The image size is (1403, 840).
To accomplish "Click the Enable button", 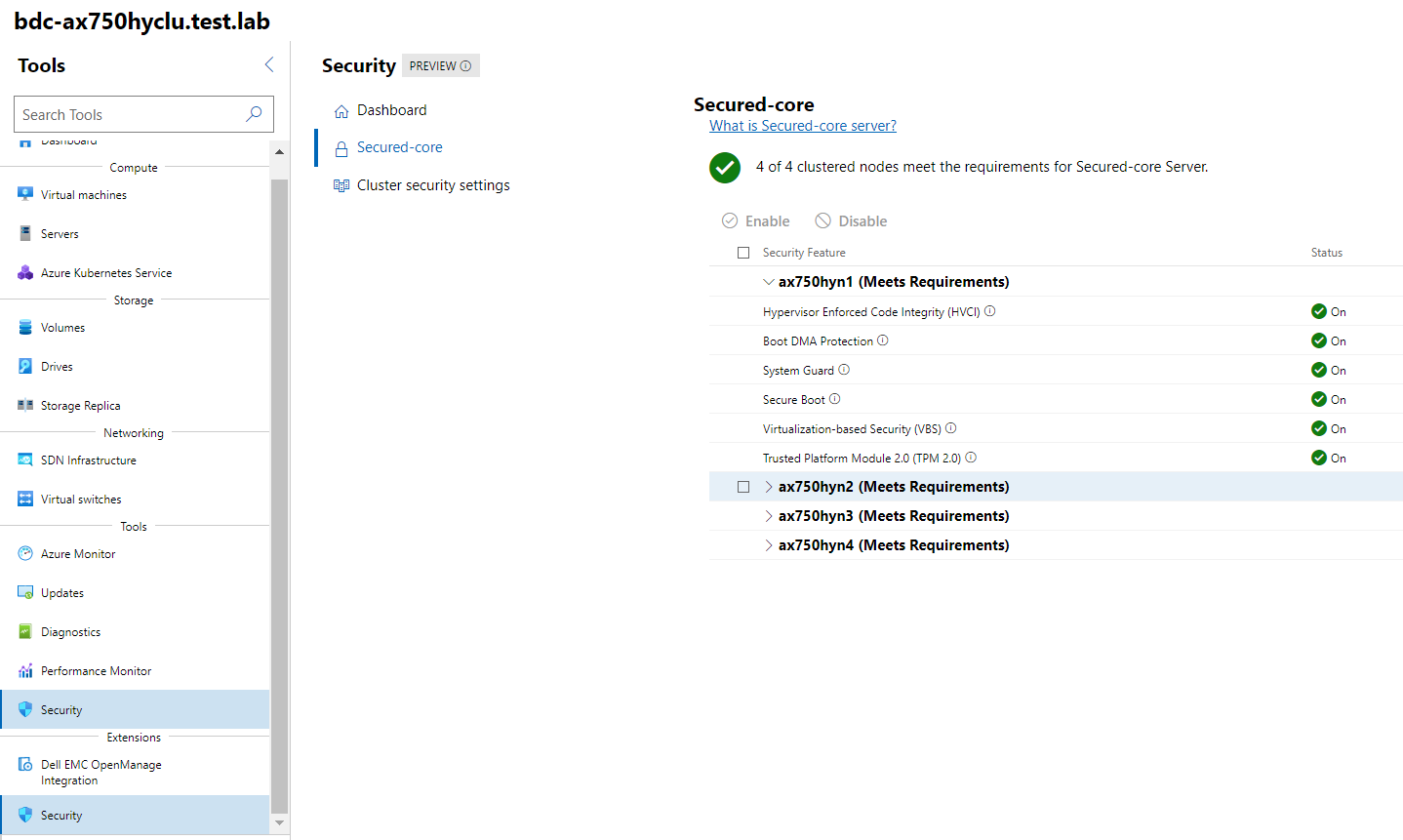I will 756,221.
